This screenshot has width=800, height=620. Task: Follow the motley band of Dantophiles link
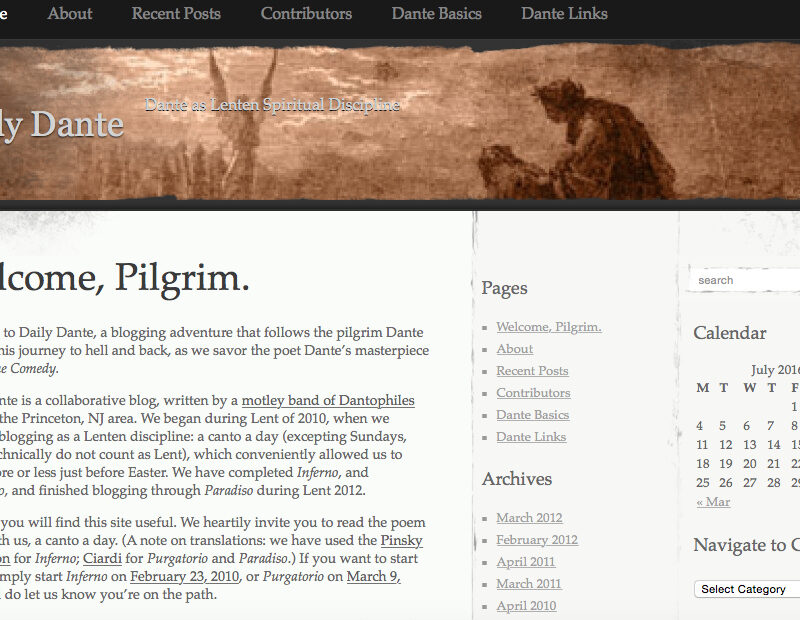pyautogui.click(x=328, y=401)
